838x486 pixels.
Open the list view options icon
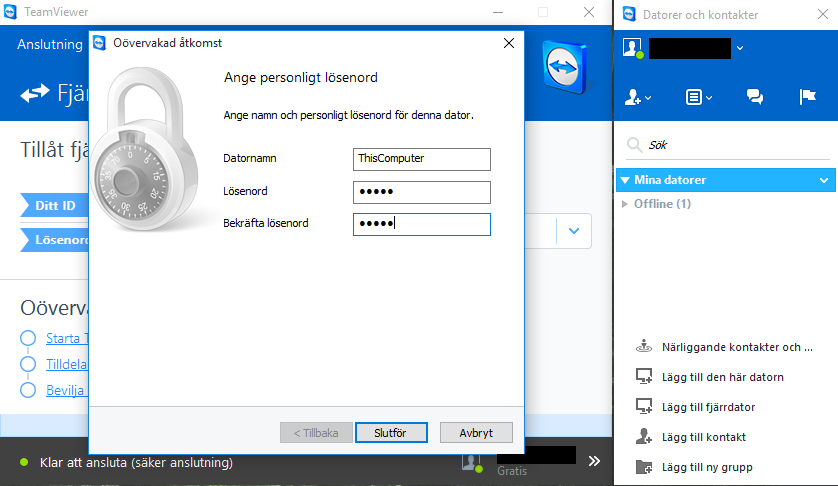(699, 97)
